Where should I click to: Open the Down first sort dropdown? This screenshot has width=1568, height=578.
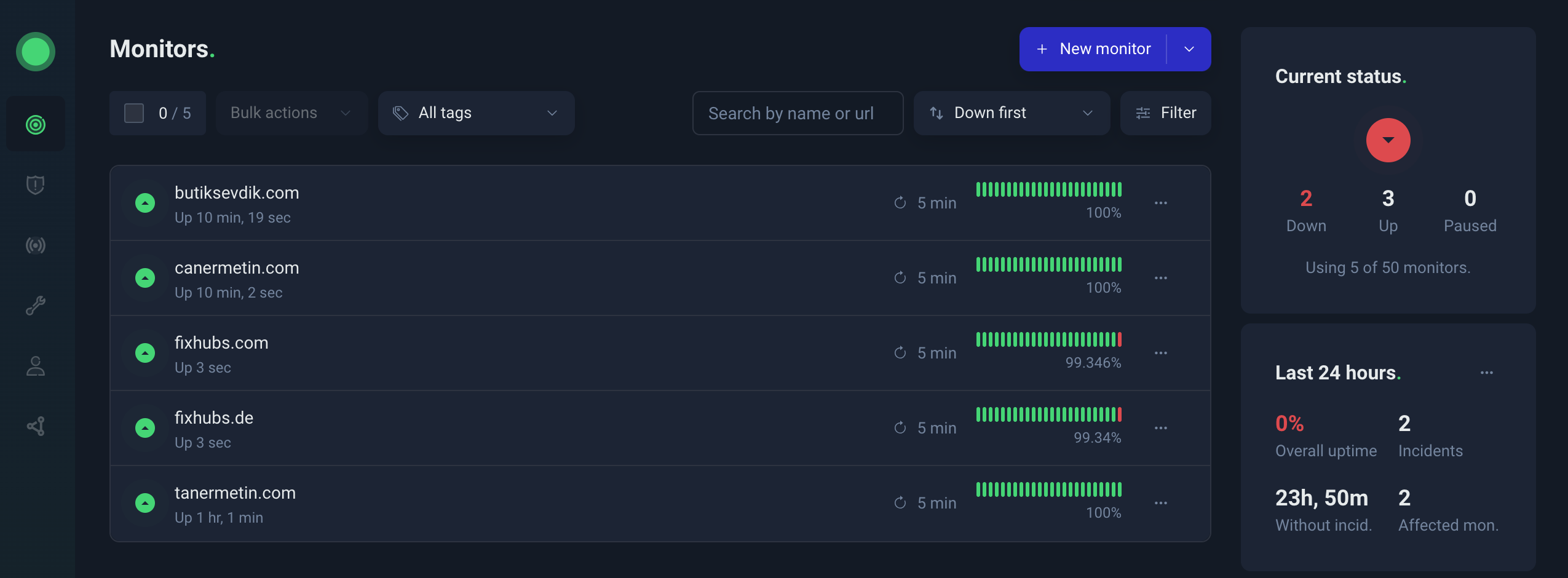click(1011, 113)
